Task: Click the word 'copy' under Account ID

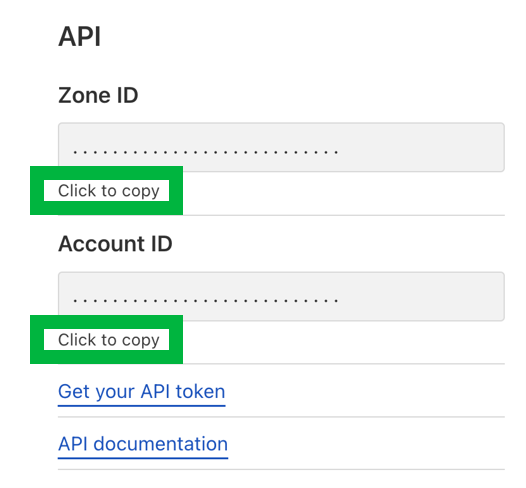Action: coord(141,341)
